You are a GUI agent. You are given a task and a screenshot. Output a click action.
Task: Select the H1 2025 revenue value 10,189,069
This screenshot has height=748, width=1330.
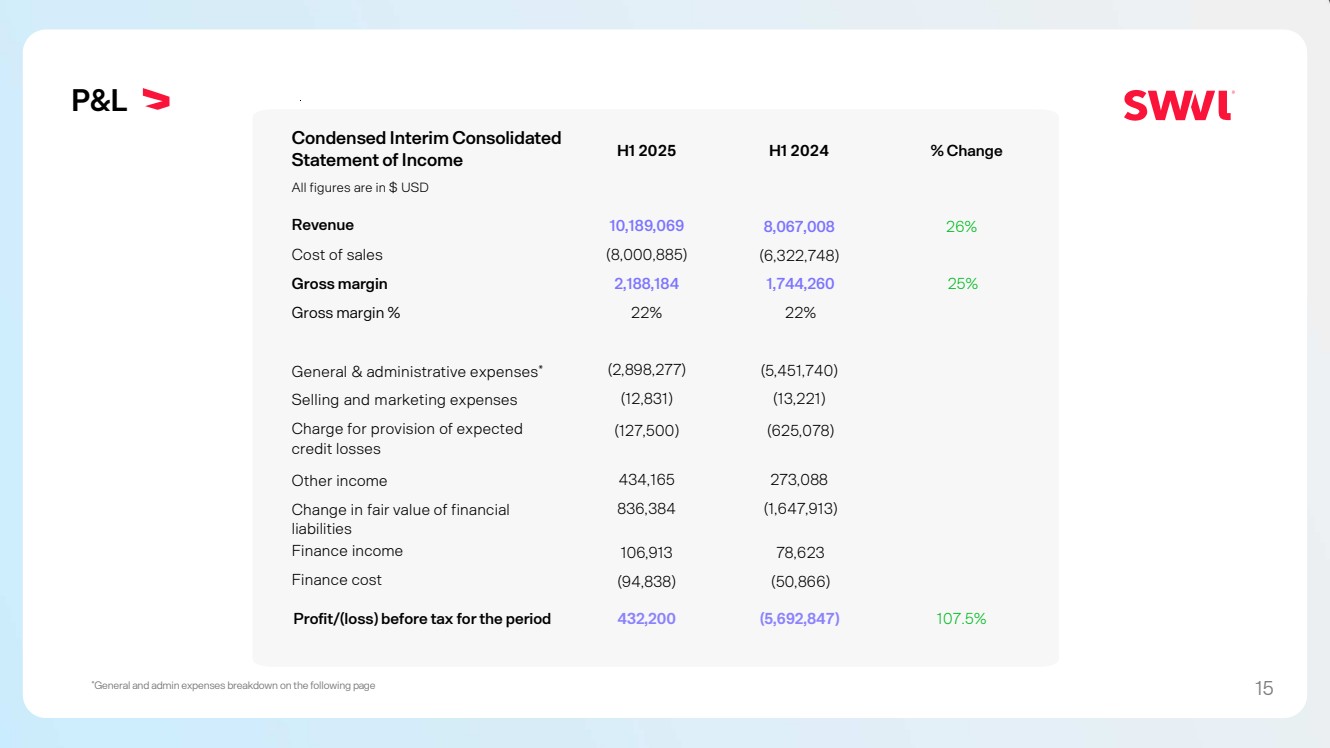tap(646, 226)
